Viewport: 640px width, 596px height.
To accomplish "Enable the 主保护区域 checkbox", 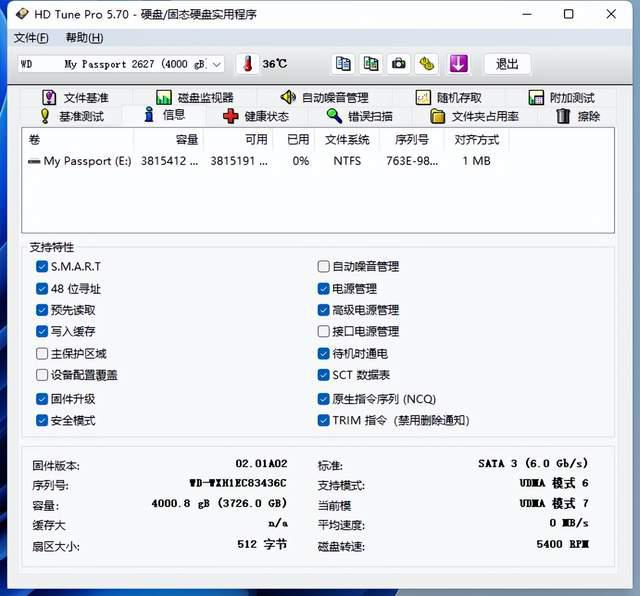I will click(x=42, y=354).
